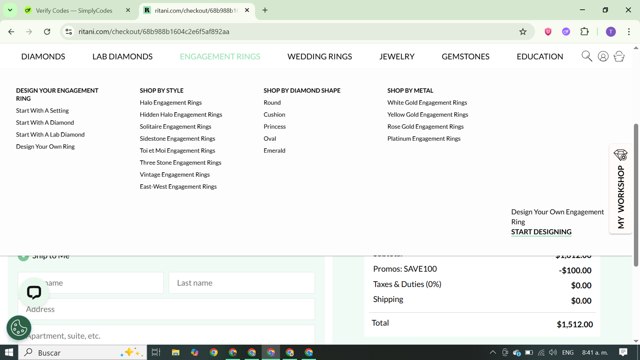Open the WEDDING RINGS menu
The width and height of the screenshot is (640, 360).
point(320,56)
